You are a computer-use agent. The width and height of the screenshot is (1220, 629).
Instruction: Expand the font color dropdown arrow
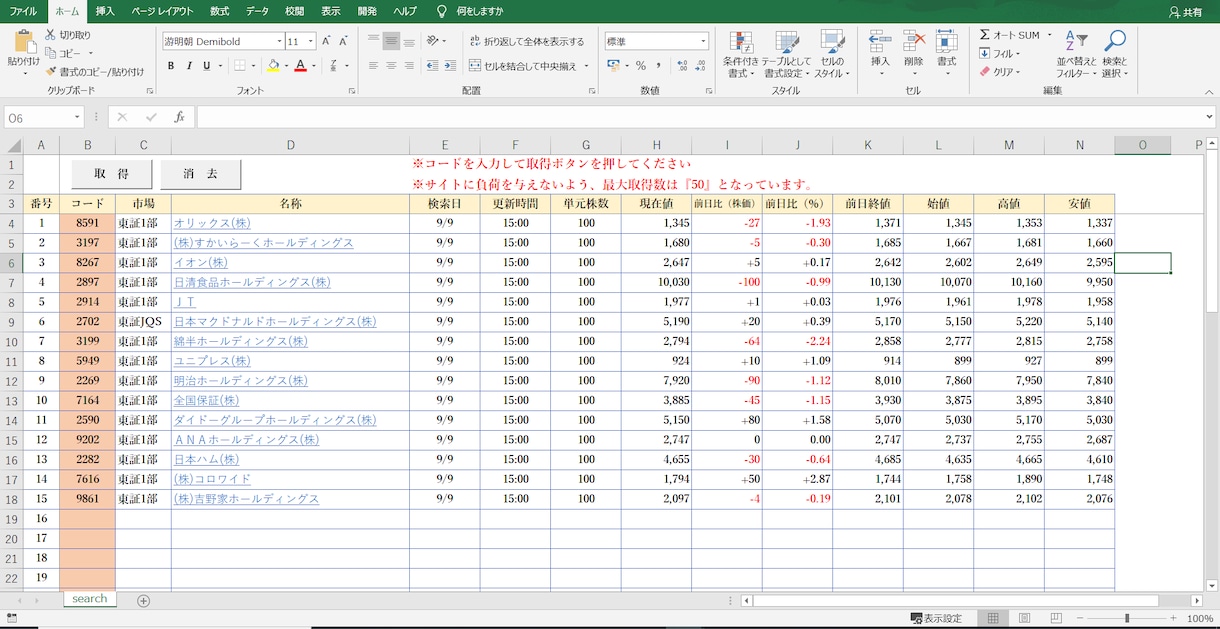pos(312,66)
